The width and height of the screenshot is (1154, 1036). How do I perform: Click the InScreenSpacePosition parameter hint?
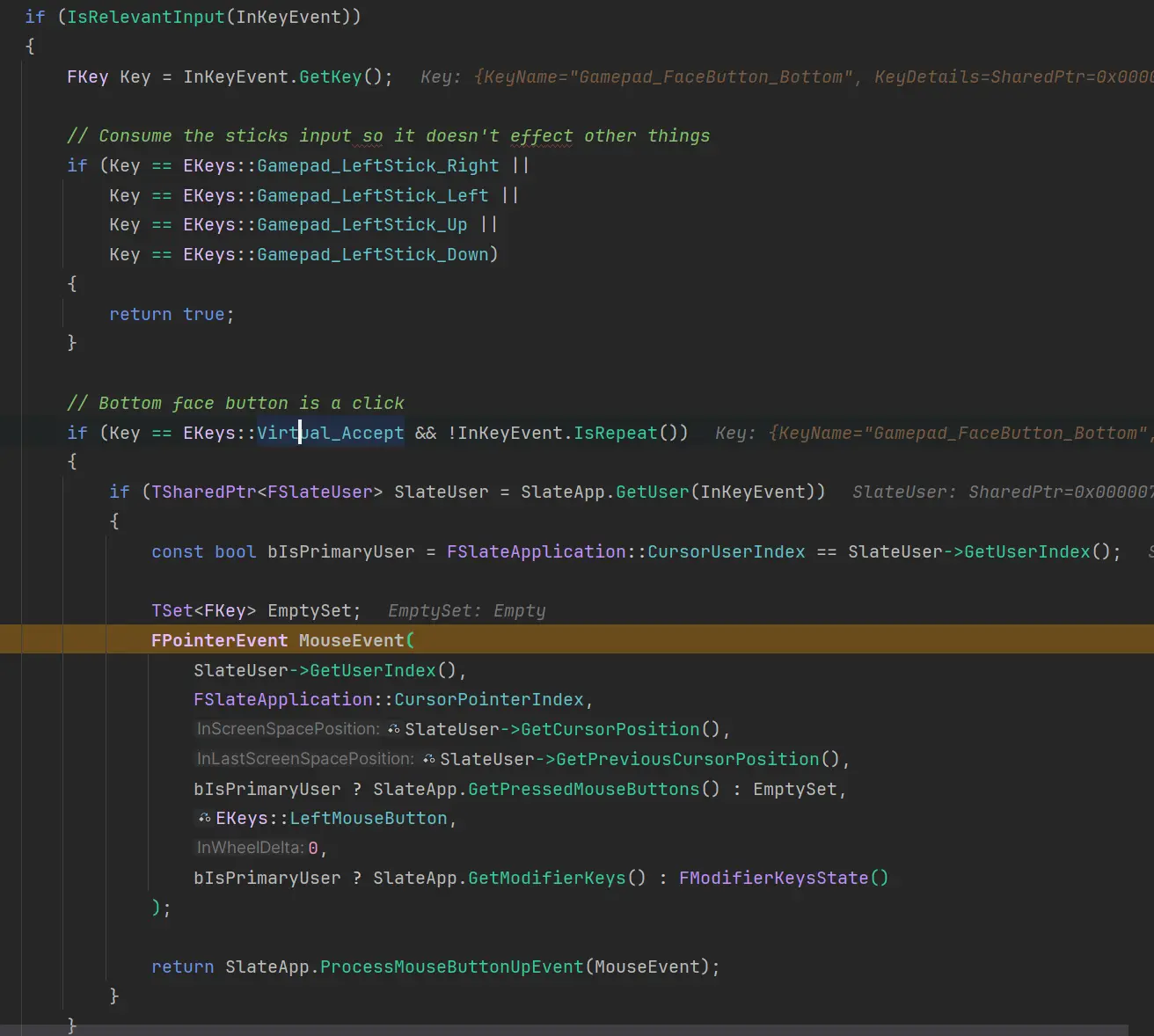click(288, 729)
